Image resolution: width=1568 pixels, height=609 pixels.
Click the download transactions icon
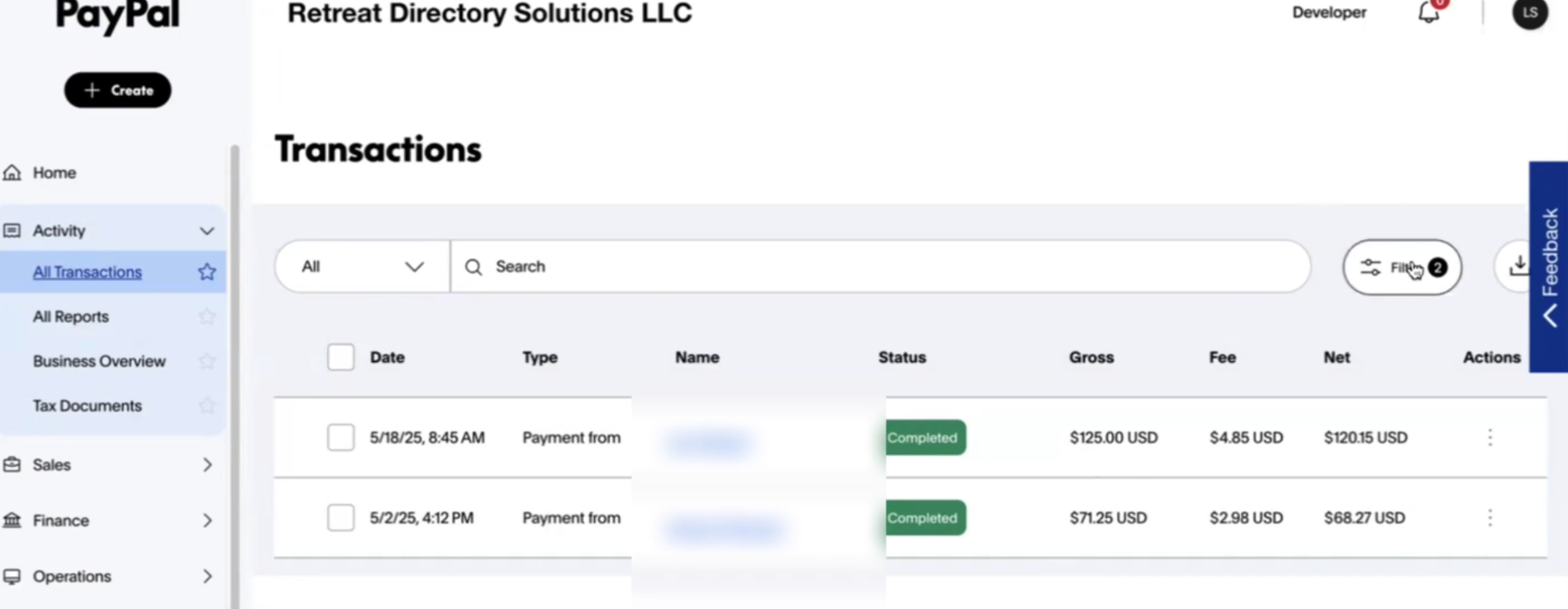pyautogui.click(x=1518, y=266)
